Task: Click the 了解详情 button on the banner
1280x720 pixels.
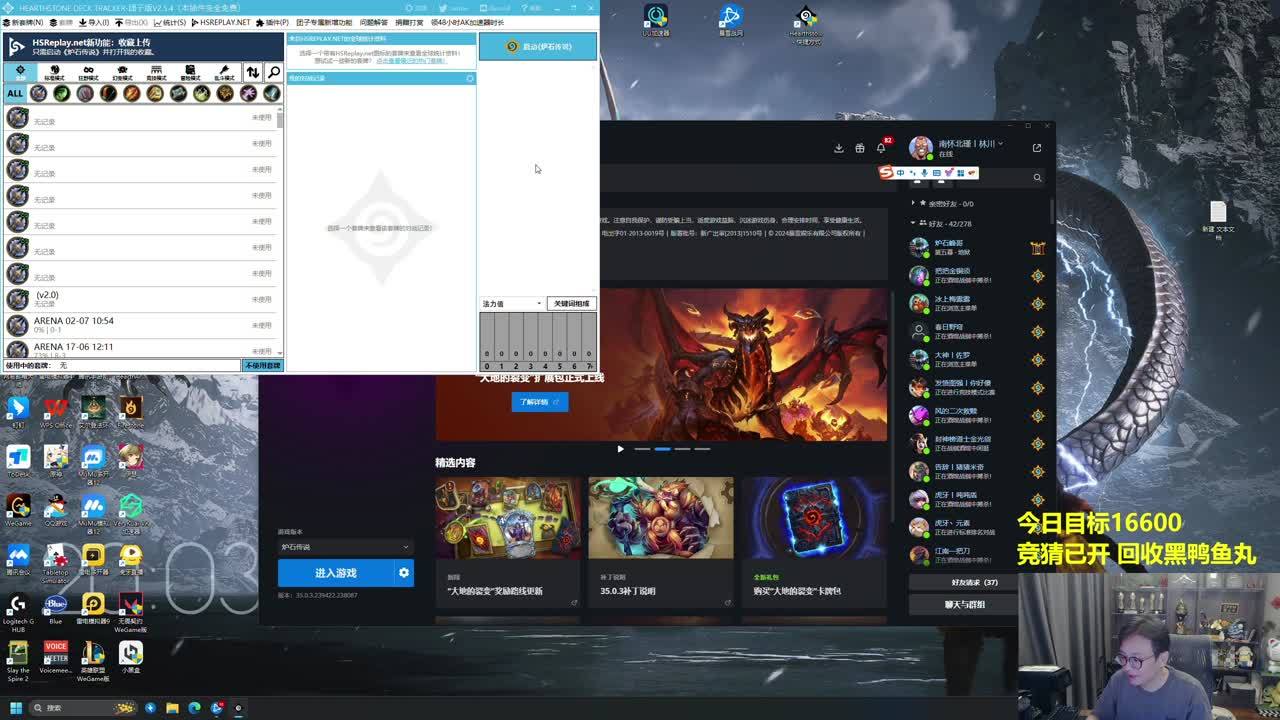Action: (539, 402)
